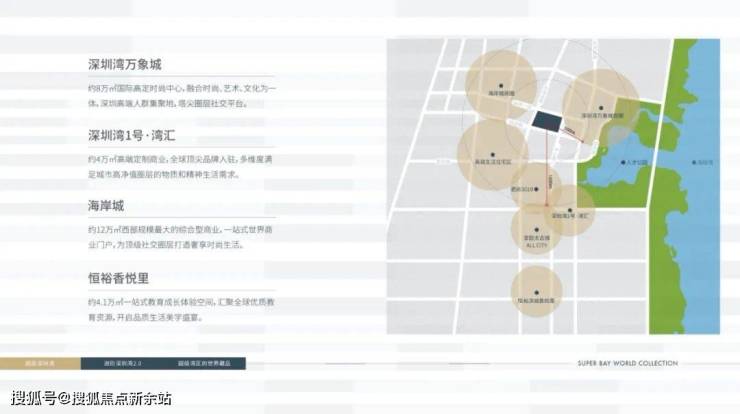
Task: Click the description starting 约4.1万㎡
Action: (x=181, y=310)
